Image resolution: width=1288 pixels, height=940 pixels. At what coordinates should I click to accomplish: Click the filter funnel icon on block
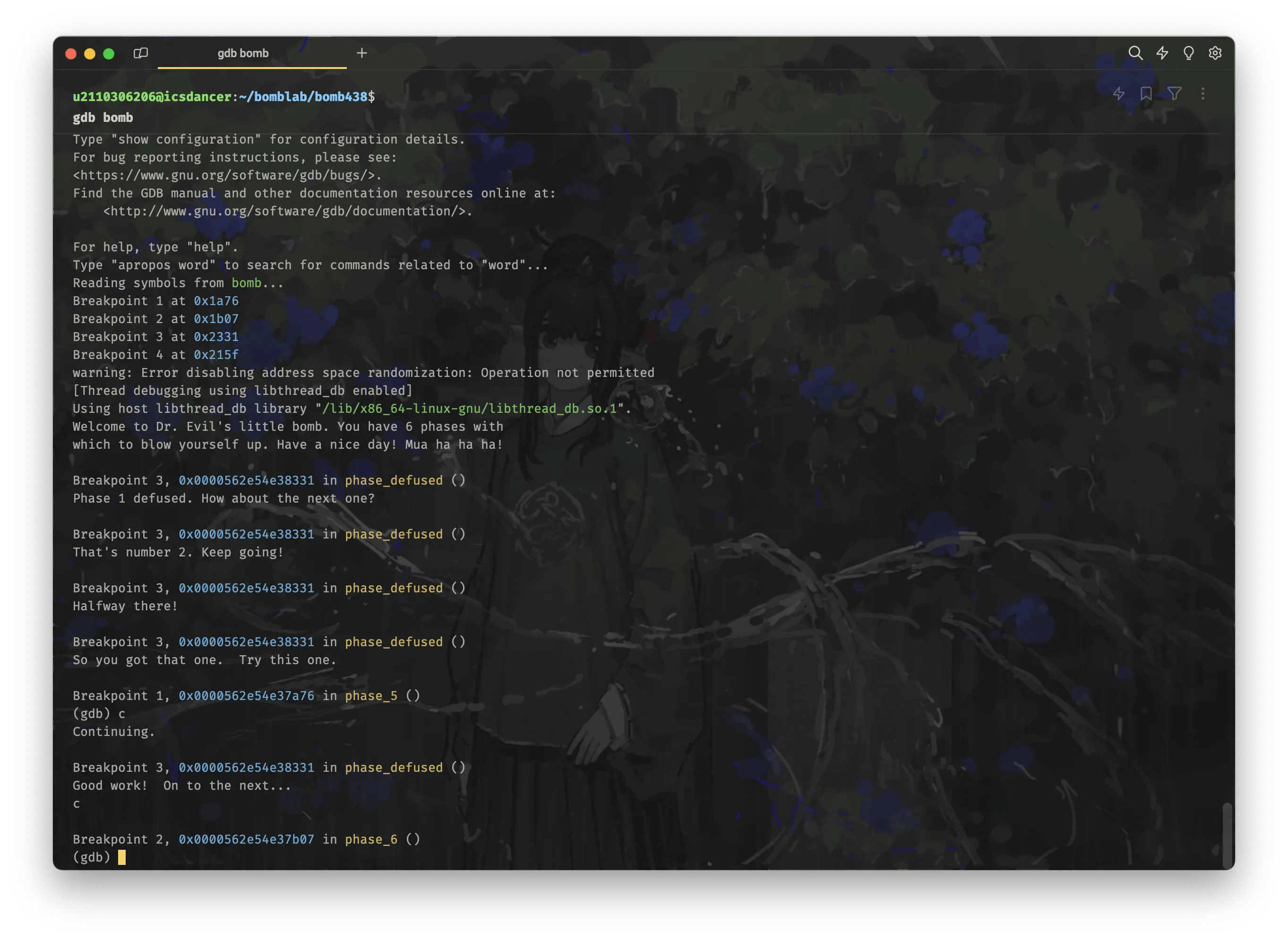(1174, 94)
